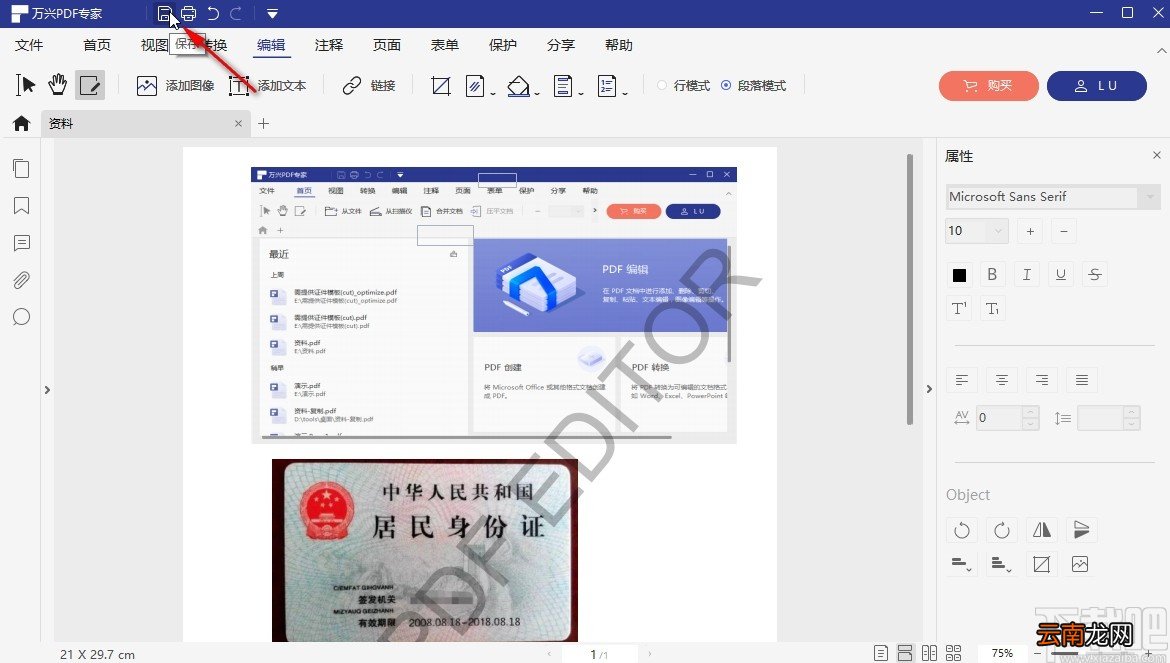
Task: Decrease font size with minus button
Action: tap(1064, 231)
